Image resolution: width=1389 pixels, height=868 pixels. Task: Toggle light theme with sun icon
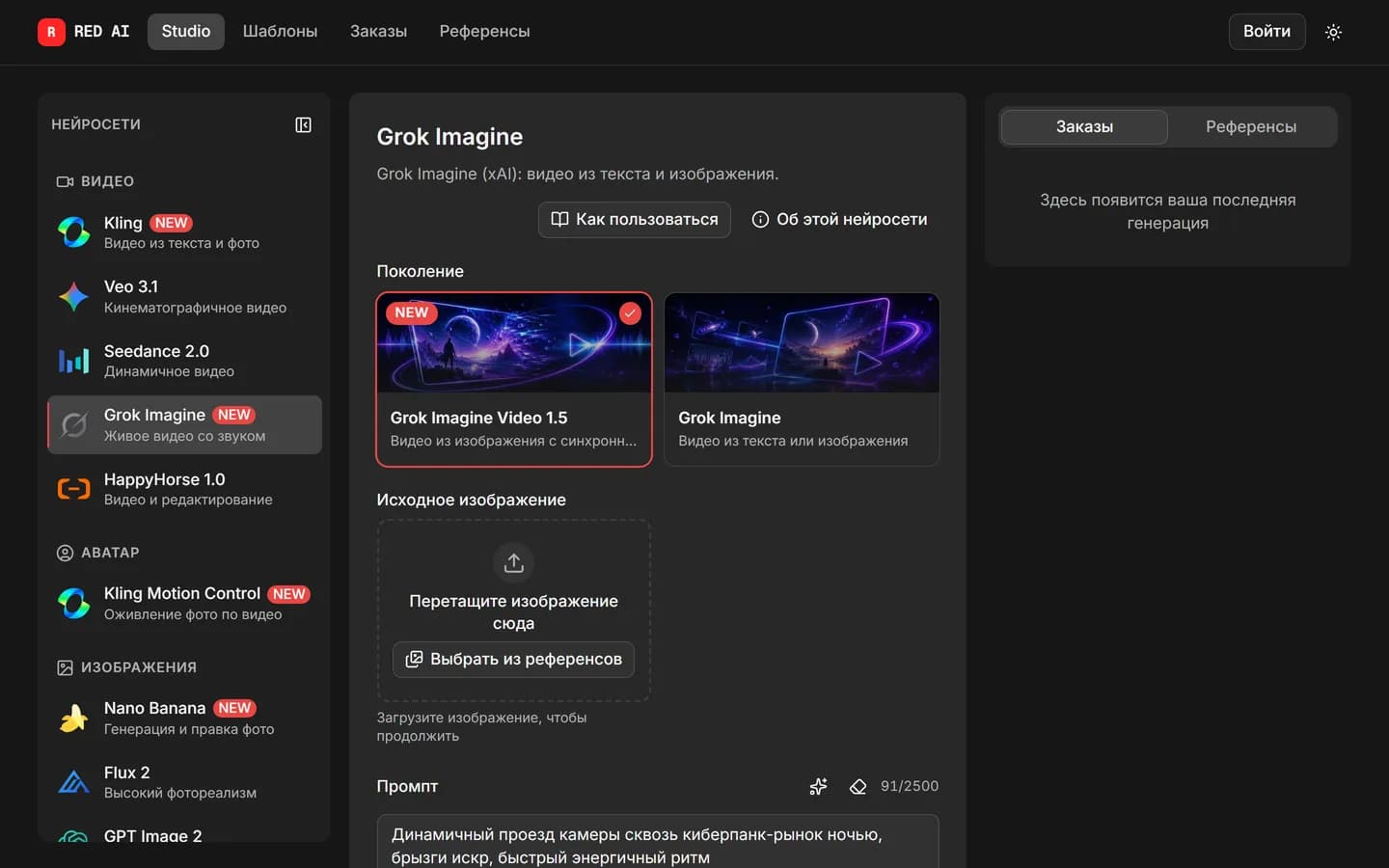(1333, 32)
